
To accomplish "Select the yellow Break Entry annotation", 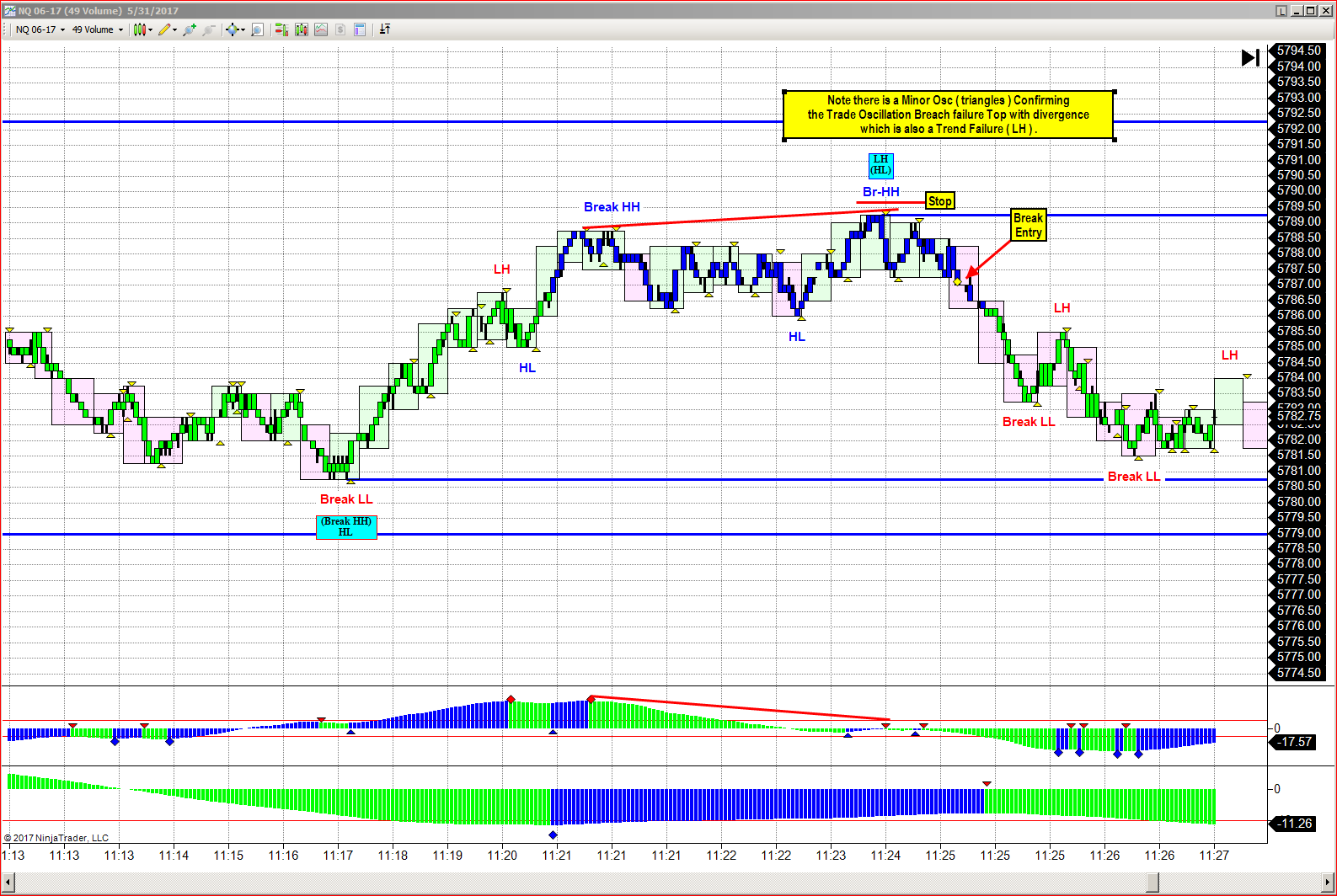I will tap(1028, 225).
